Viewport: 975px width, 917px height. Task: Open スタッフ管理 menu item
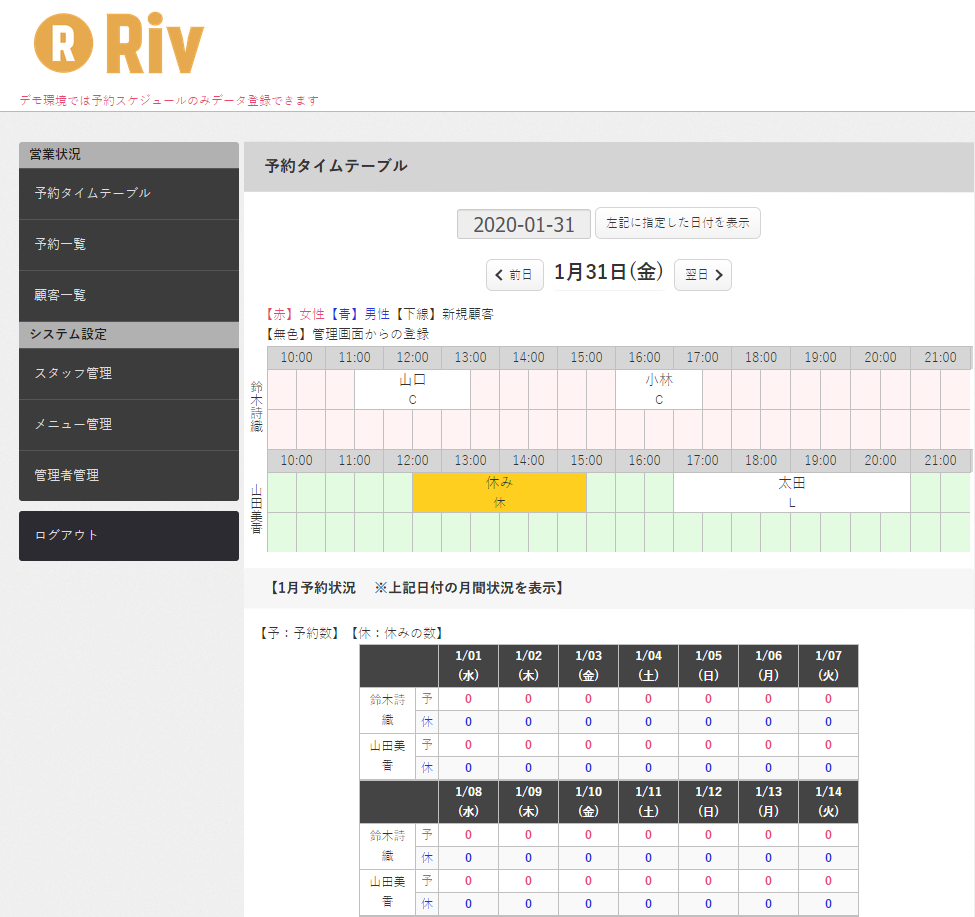[x=129, y=373]
